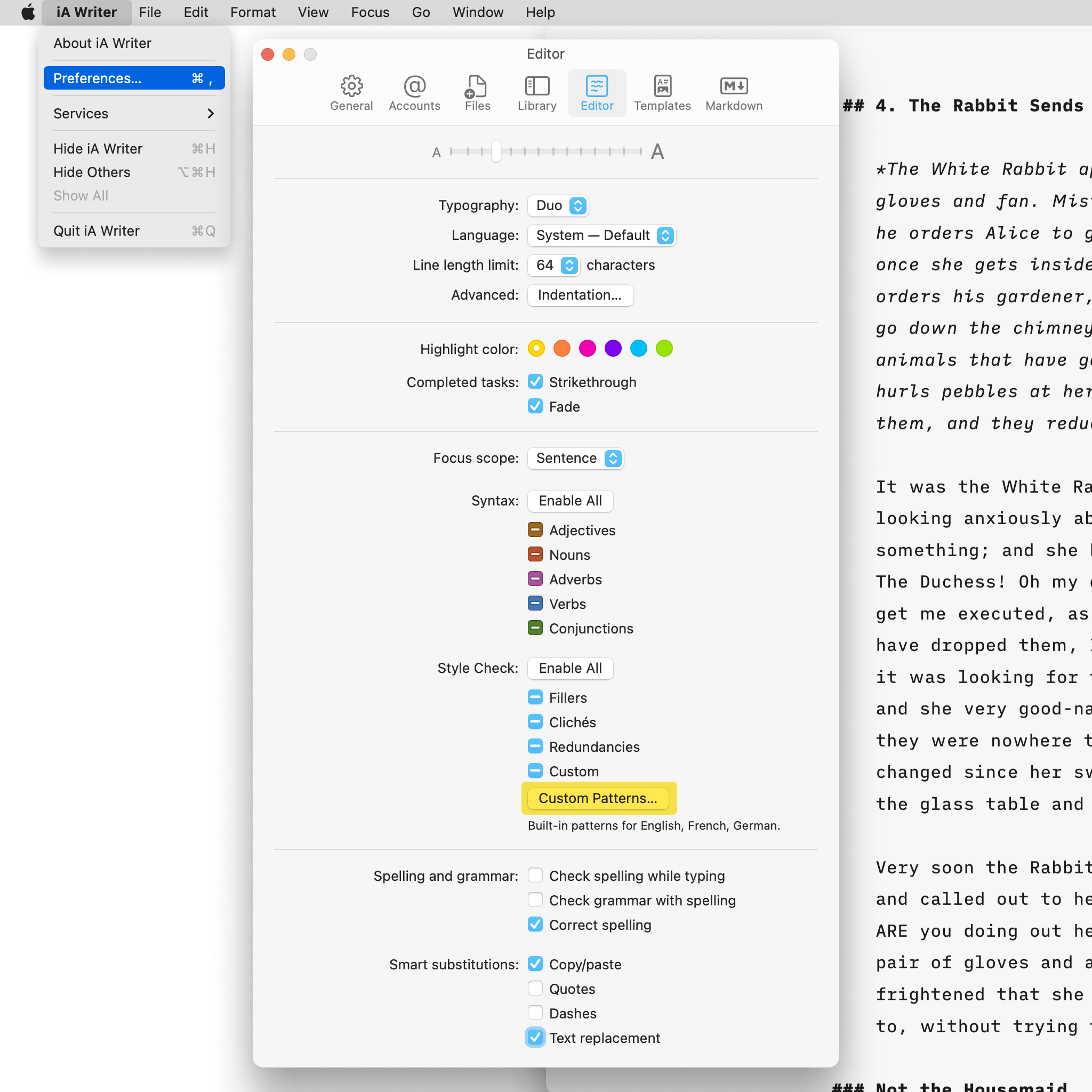The height and width of the screenshot is (1092, 1092).
Task: Choose Hide Others
Action: [134, 172]
